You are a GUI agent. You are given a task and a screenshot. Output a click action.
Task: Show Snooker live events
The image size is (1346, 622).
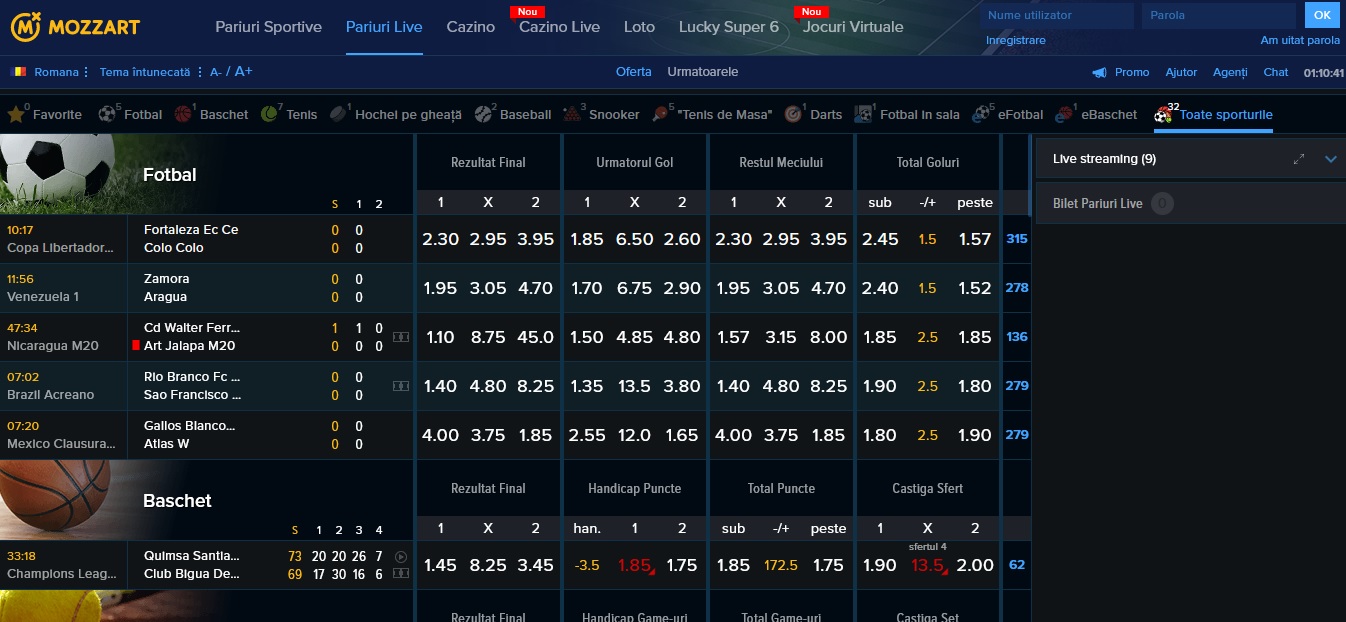coord(601,114)
